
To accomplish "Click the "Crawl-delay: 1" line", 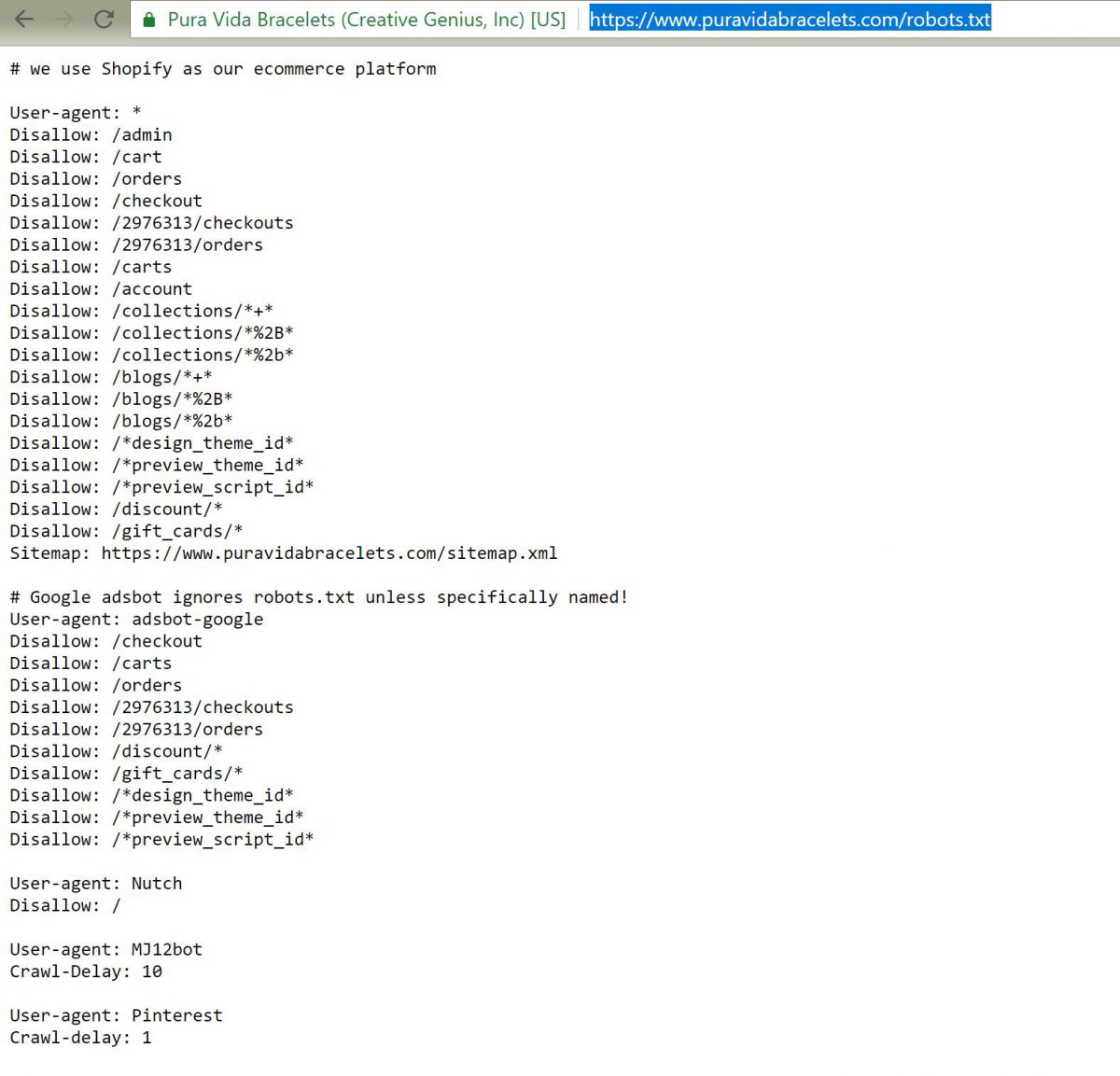I will point(80,1038).
